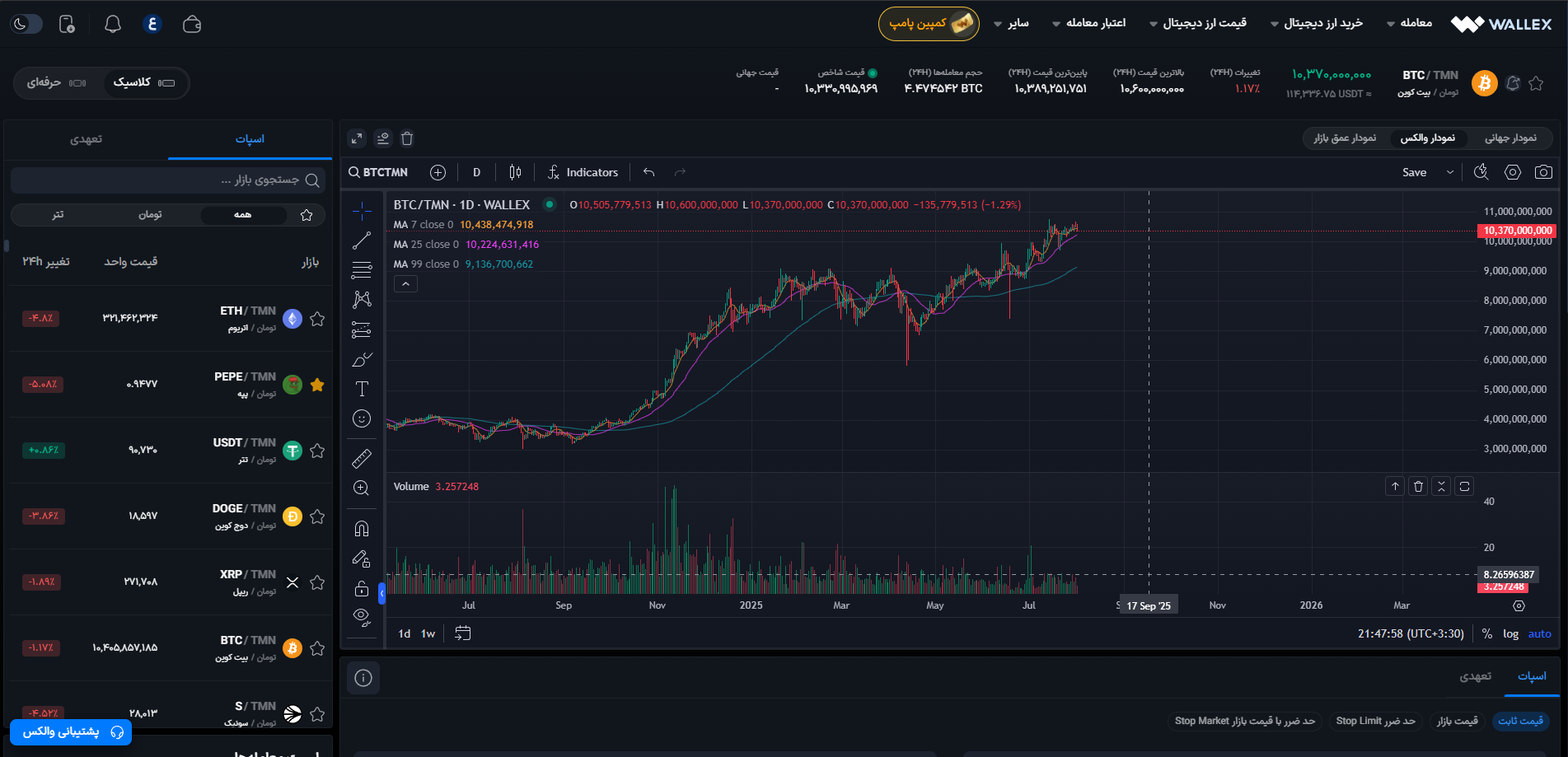Switch to کلاسیک layout mode
Image resolution: width=1568 pixels, height=757 pixels.
tap(143, 82)
